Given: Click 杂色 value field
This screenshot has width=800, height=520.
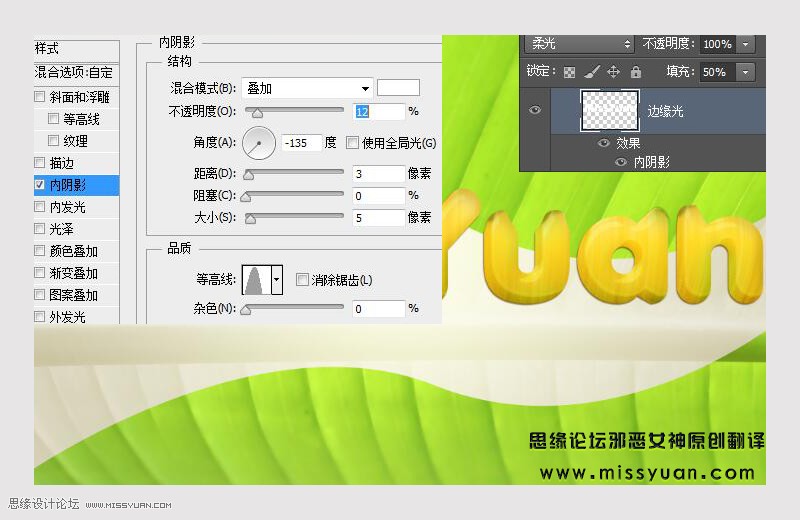Looking at the screenshot, I should [379, 309].
